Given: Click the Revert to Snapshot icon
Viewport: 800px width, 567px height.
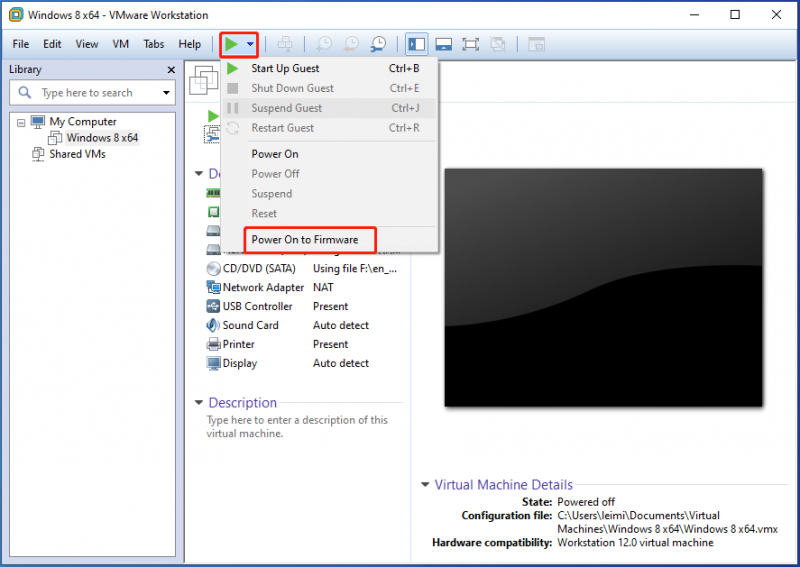Looking at the screenshot, I should (351, 44).
